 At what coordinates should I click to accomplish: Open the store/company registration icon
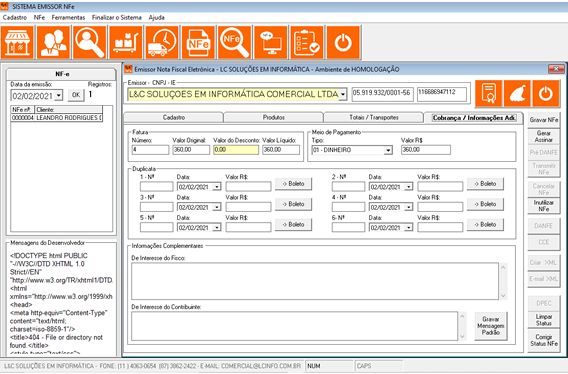17,43
